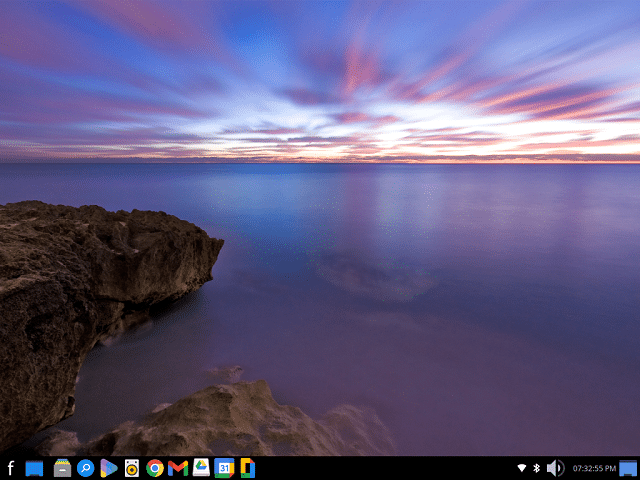The image size is (640, 480).
Task: Open the volume speaker control
Action: (555, 468)
